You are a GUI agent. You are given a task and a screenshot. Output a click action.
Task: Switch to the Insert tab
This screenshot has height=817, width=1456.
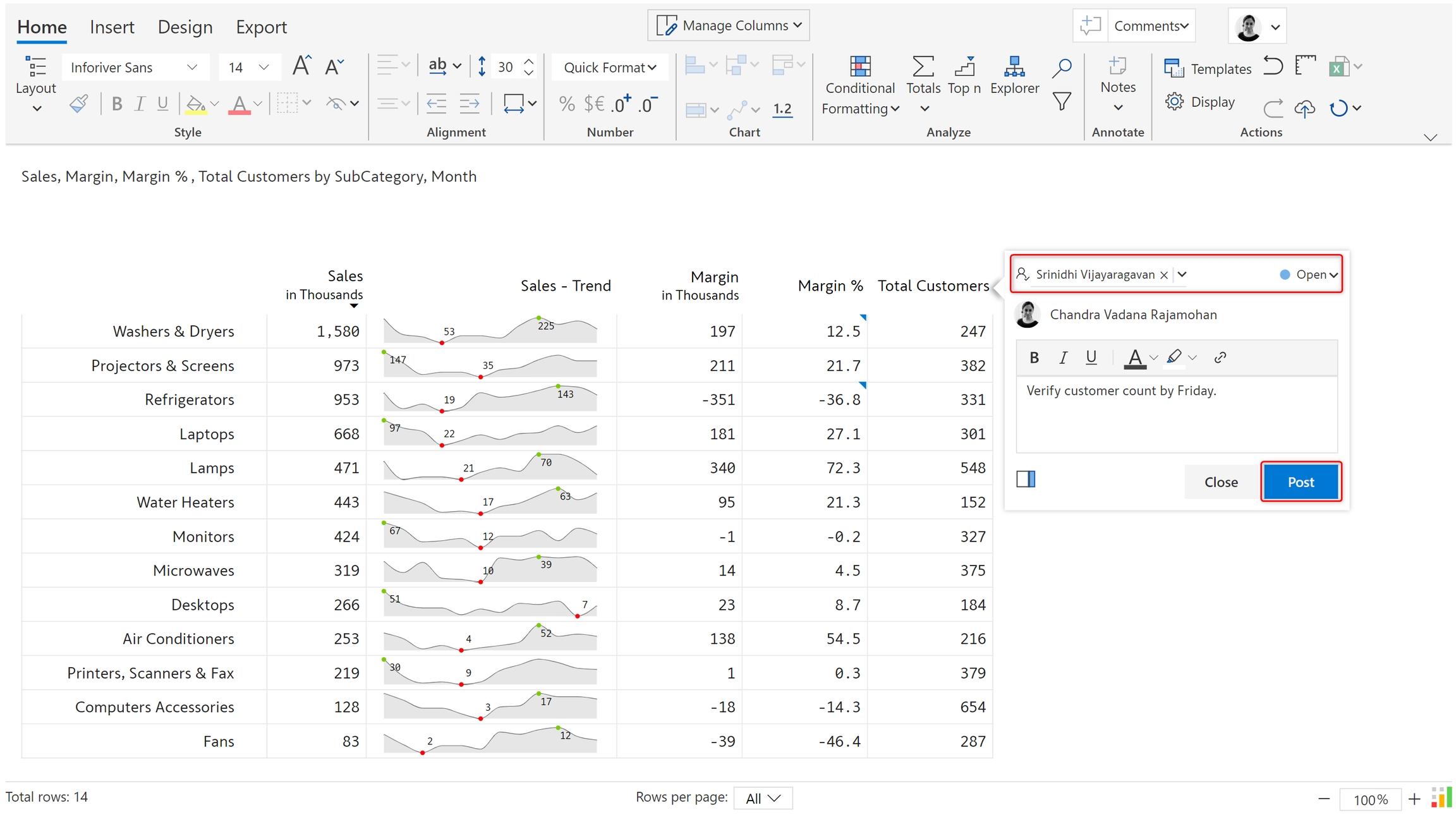(x=112, y=27)
